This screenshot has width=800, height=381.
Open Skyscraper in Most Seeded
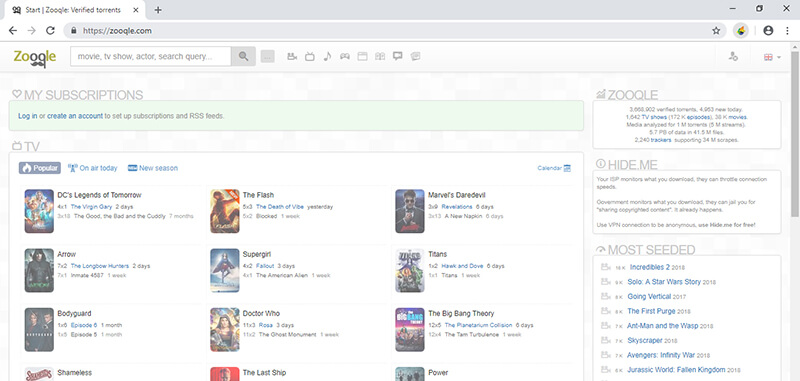coord(645,340)
